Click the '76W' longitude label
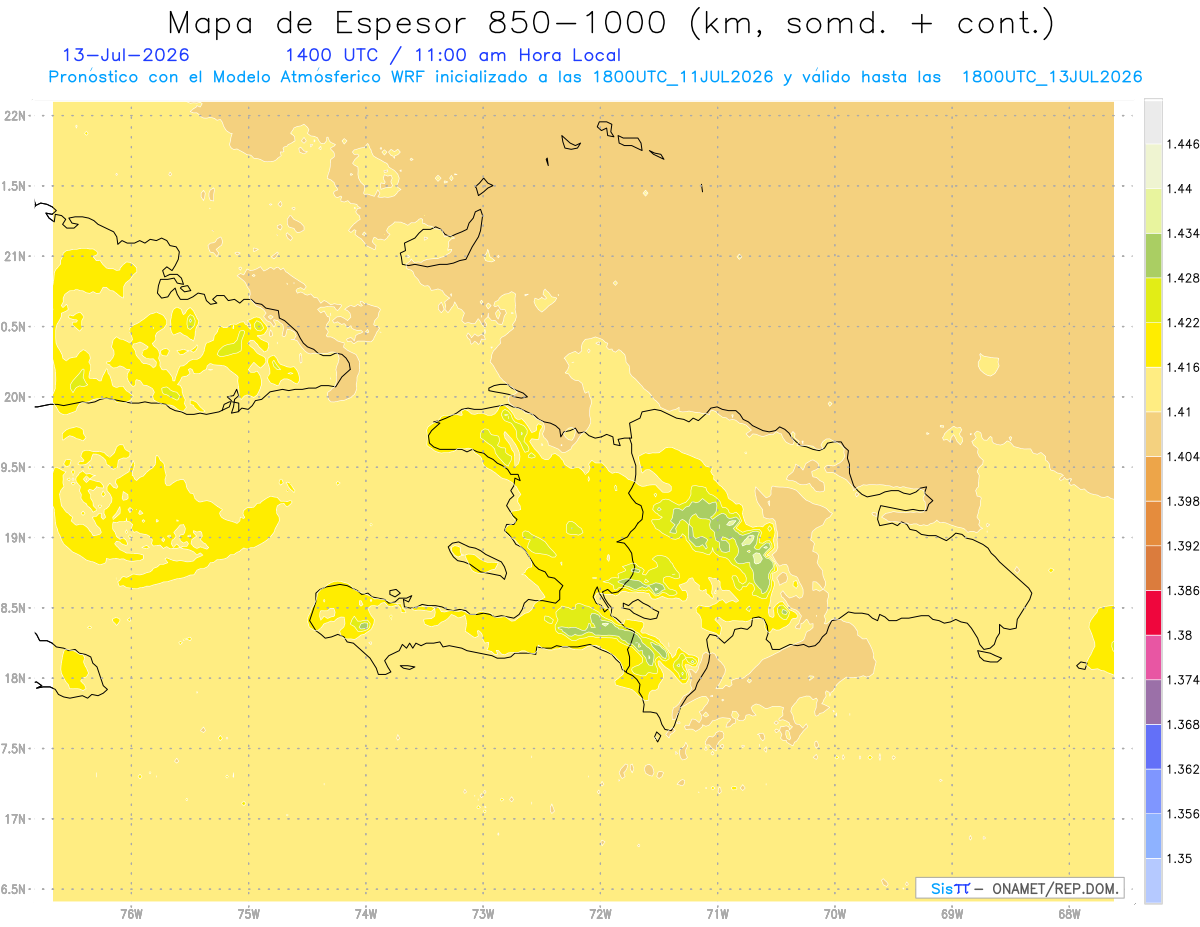Screen dimensions: 1200x927 point(131,913)
